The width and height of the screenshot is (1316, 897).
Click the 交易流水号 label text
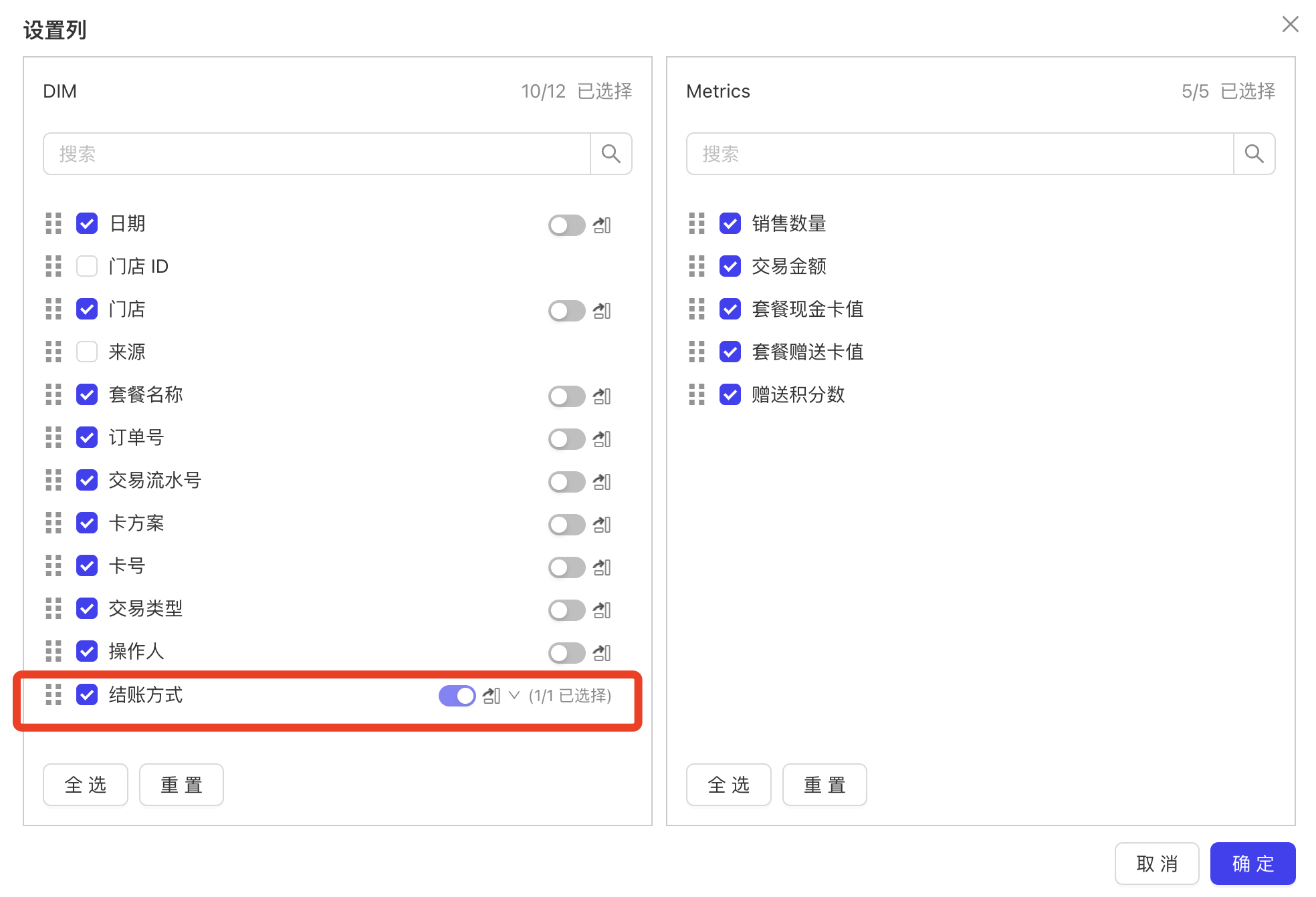pos(155,480)
